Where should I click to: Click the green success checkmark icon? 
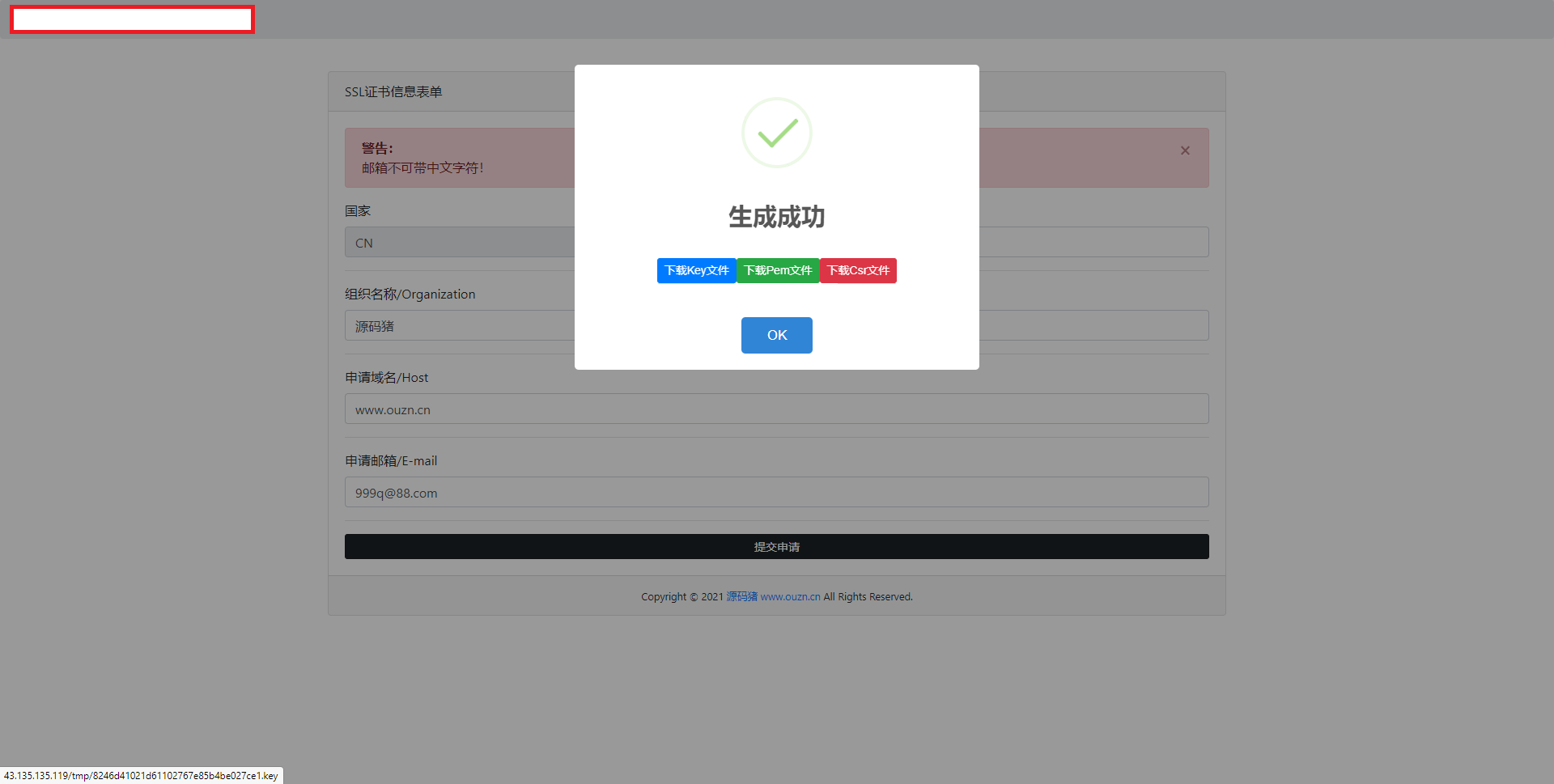(x=777, y=133)
